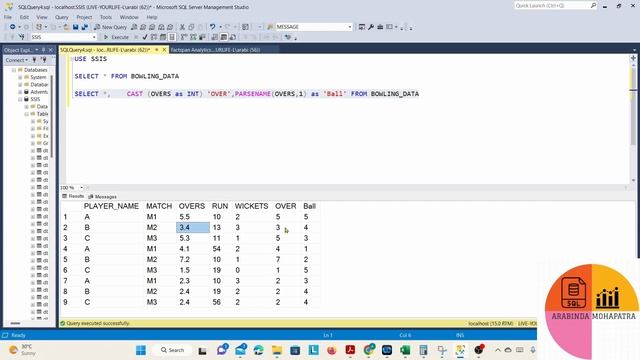Viewport: 640px width, 360px height.
Task: Click the Properties wrench icon
Action: pos(371,27)
